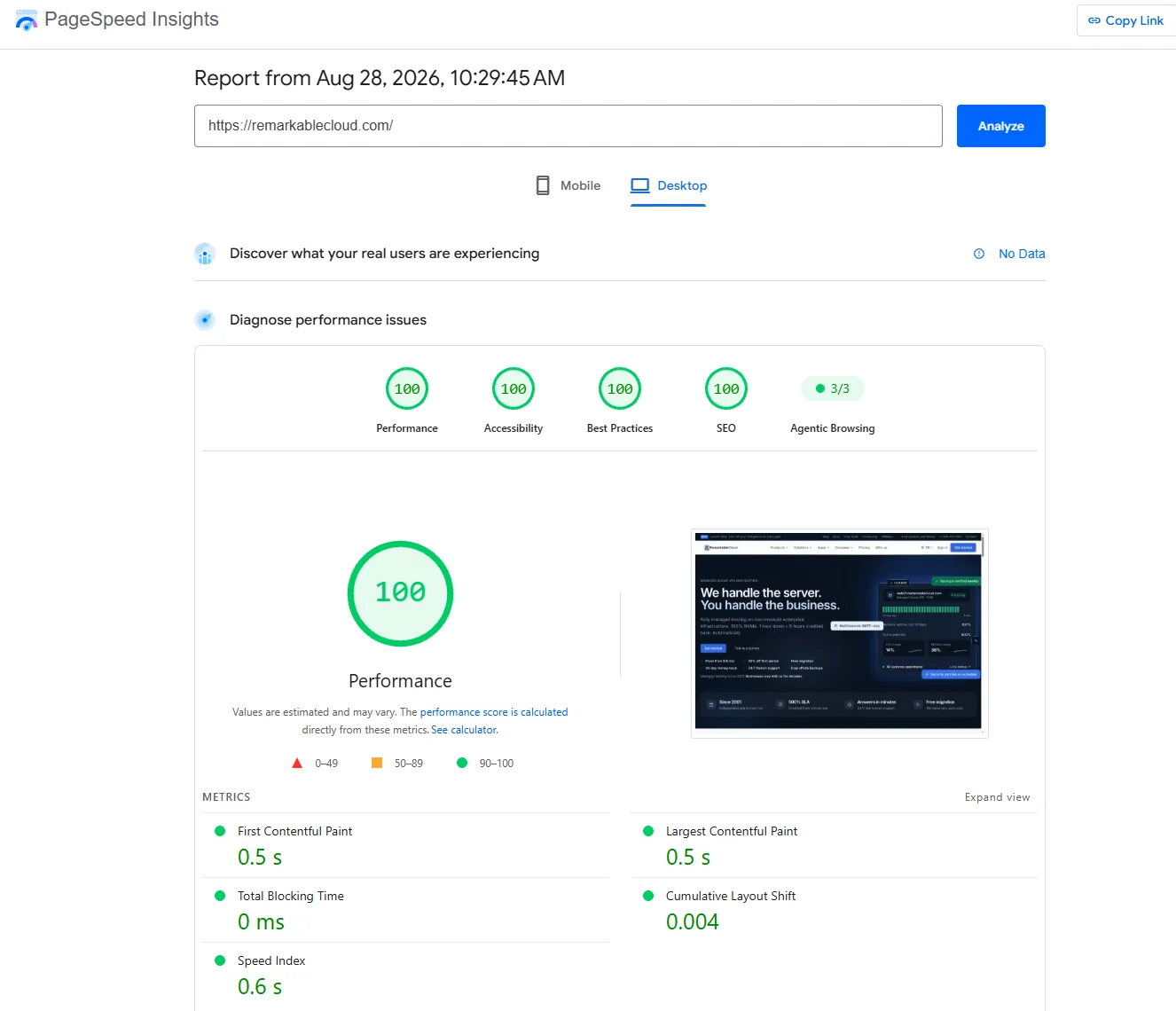Click the green dot beside Total Blocking Time

pyautogui.click(x=220, y=896)
